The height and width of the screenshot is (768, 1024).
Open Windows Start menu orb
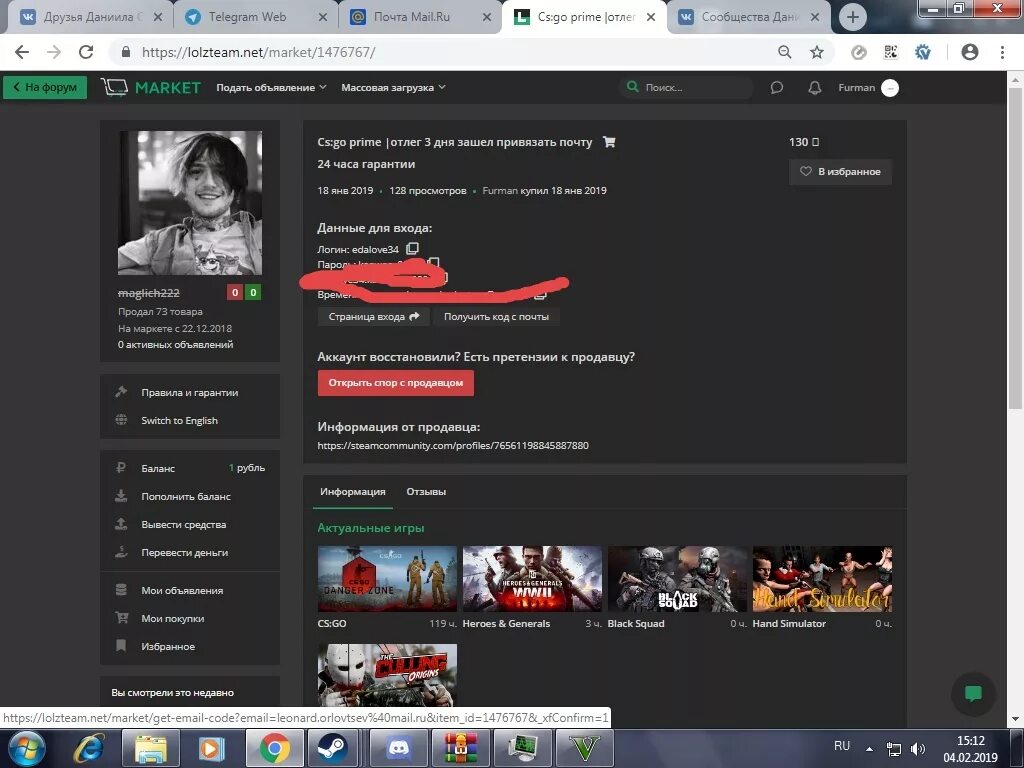pyautogui.click(x=26, y=748)
